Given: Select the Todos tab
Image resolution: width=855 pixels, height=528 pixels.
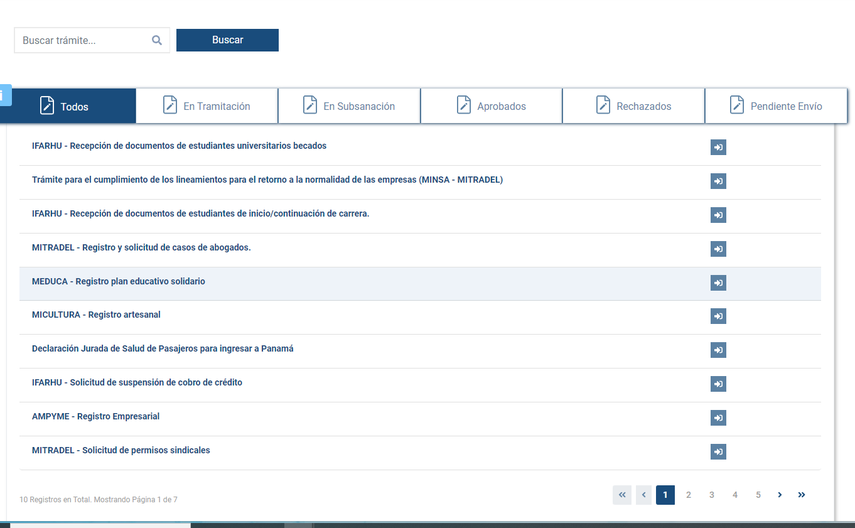Looking at the screenshot, I should [x=68, y=106].
